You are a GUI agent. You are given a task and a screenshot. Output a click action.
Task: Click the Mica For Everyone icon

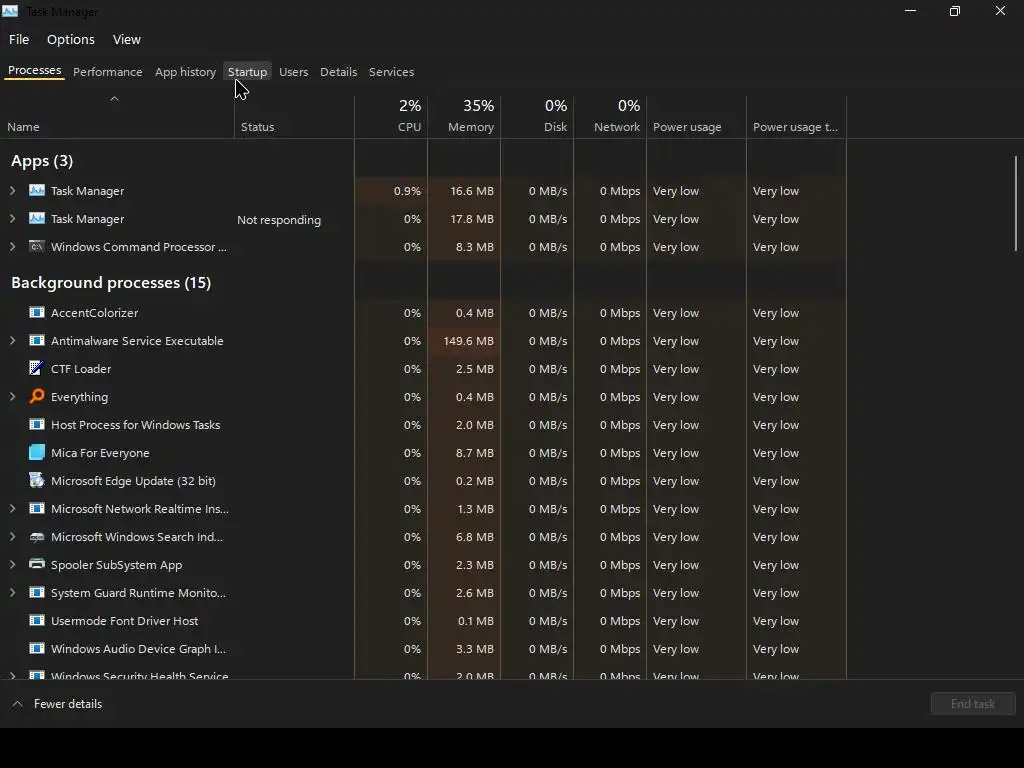click(x=37, y=453)
